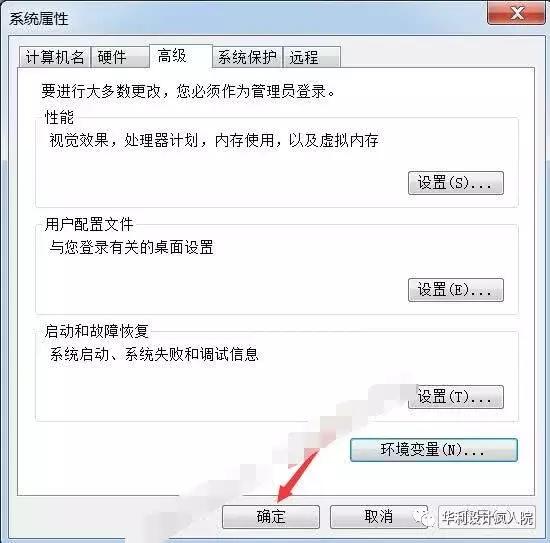Click the 启动和故障恢复 group label

pos(97,331)
